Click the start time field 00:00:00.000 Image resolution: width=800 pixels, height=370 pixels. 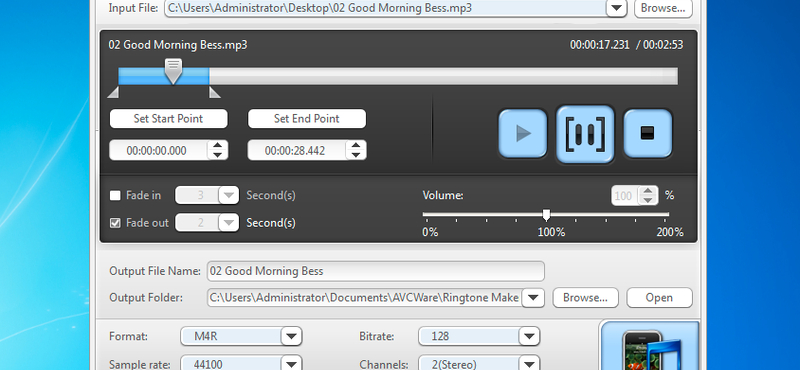(159, 151)
